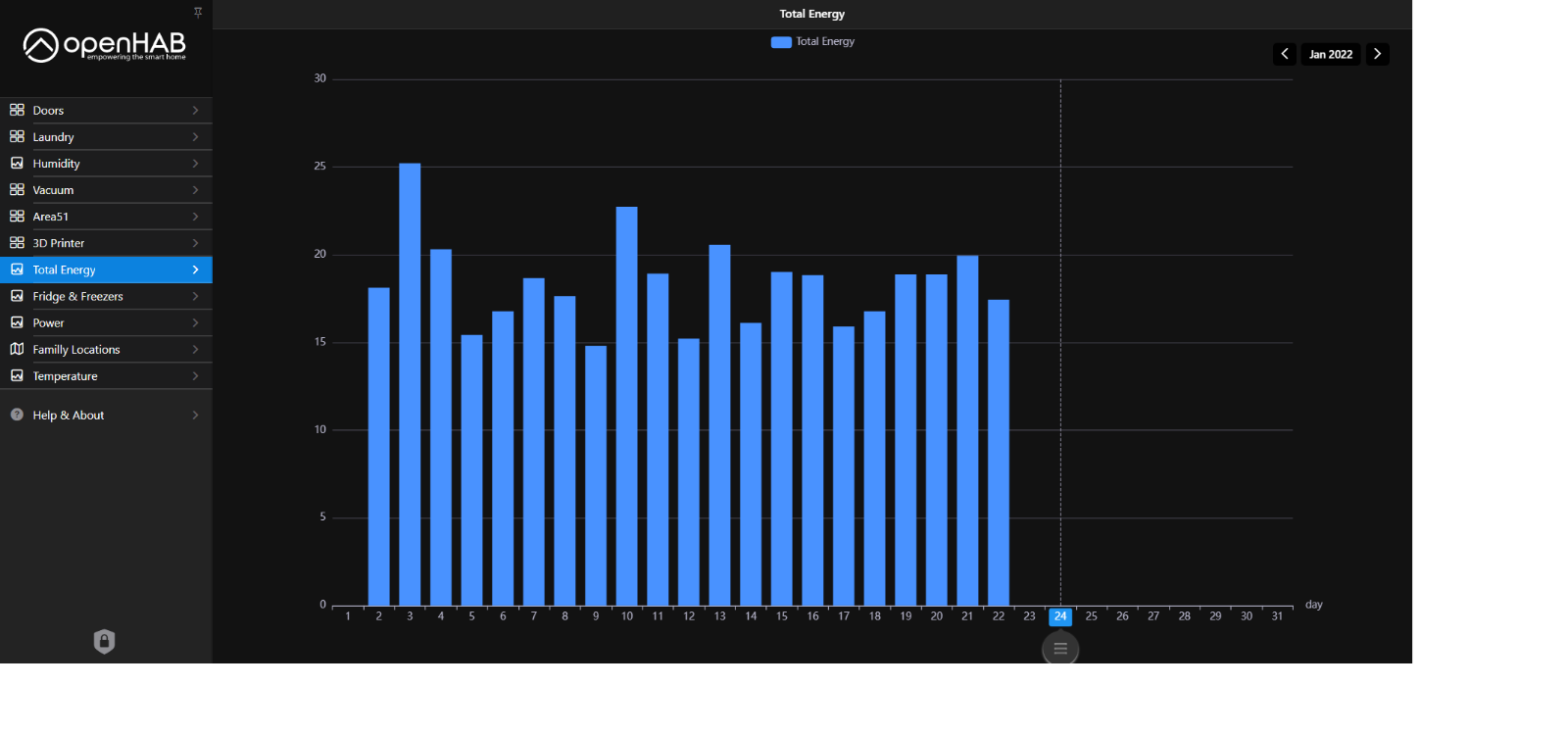Click the Total Energy chart icon
The width and height of the screenshot is (1568, 735).
click(17, 269)
